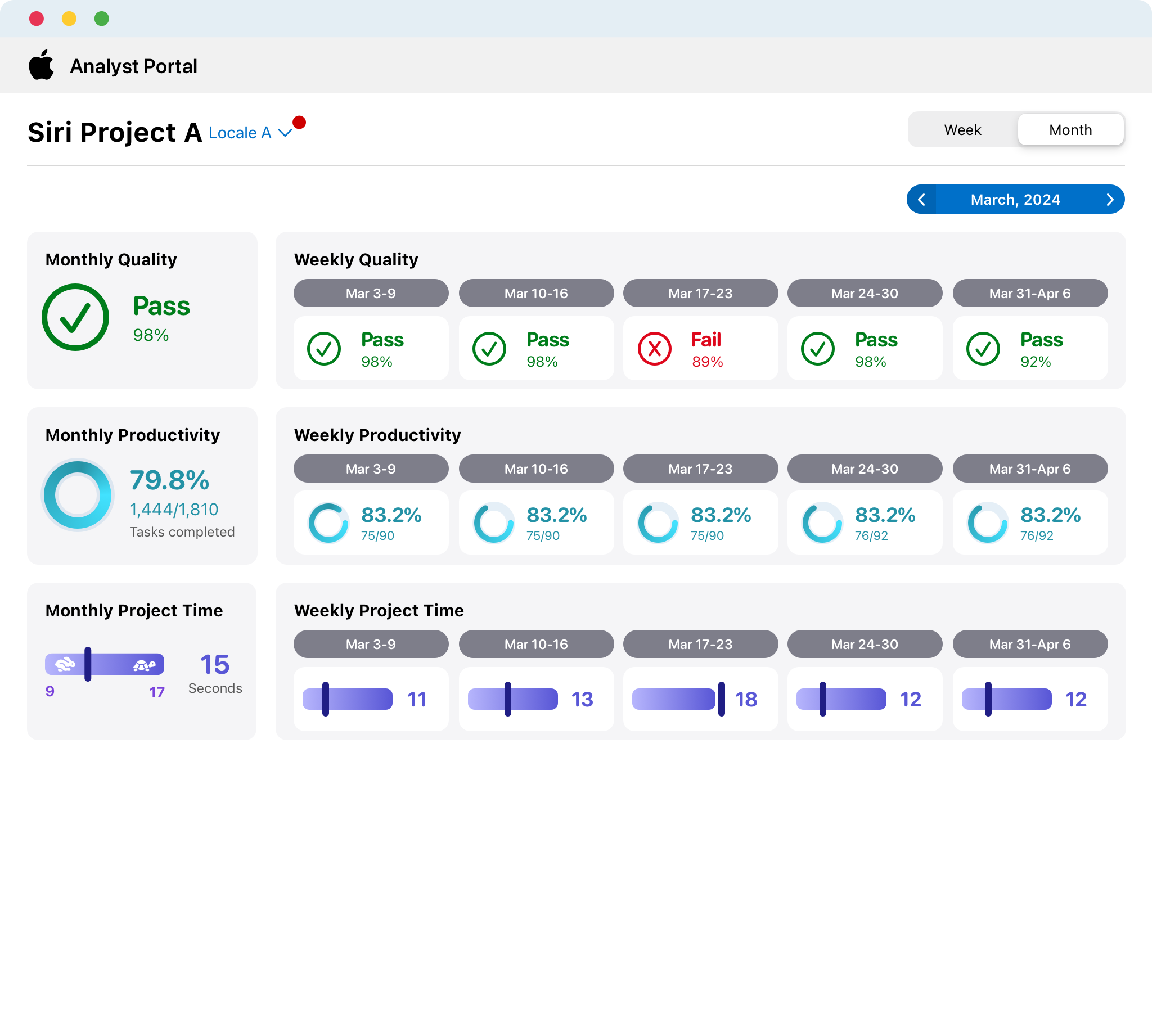Switch to the Month view tab
The image size is (1152, 1036).
coord(1070,130)
